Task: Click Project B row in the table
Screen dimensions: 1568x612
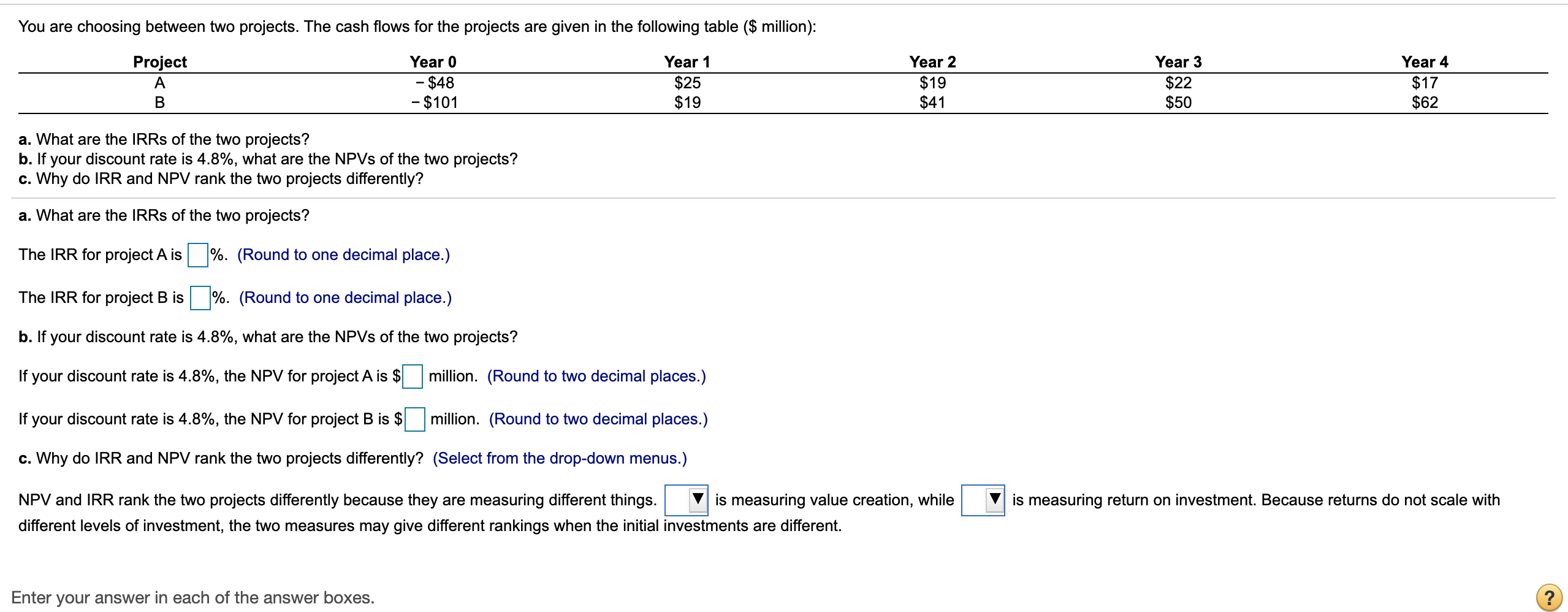Action: coord(160,101)
